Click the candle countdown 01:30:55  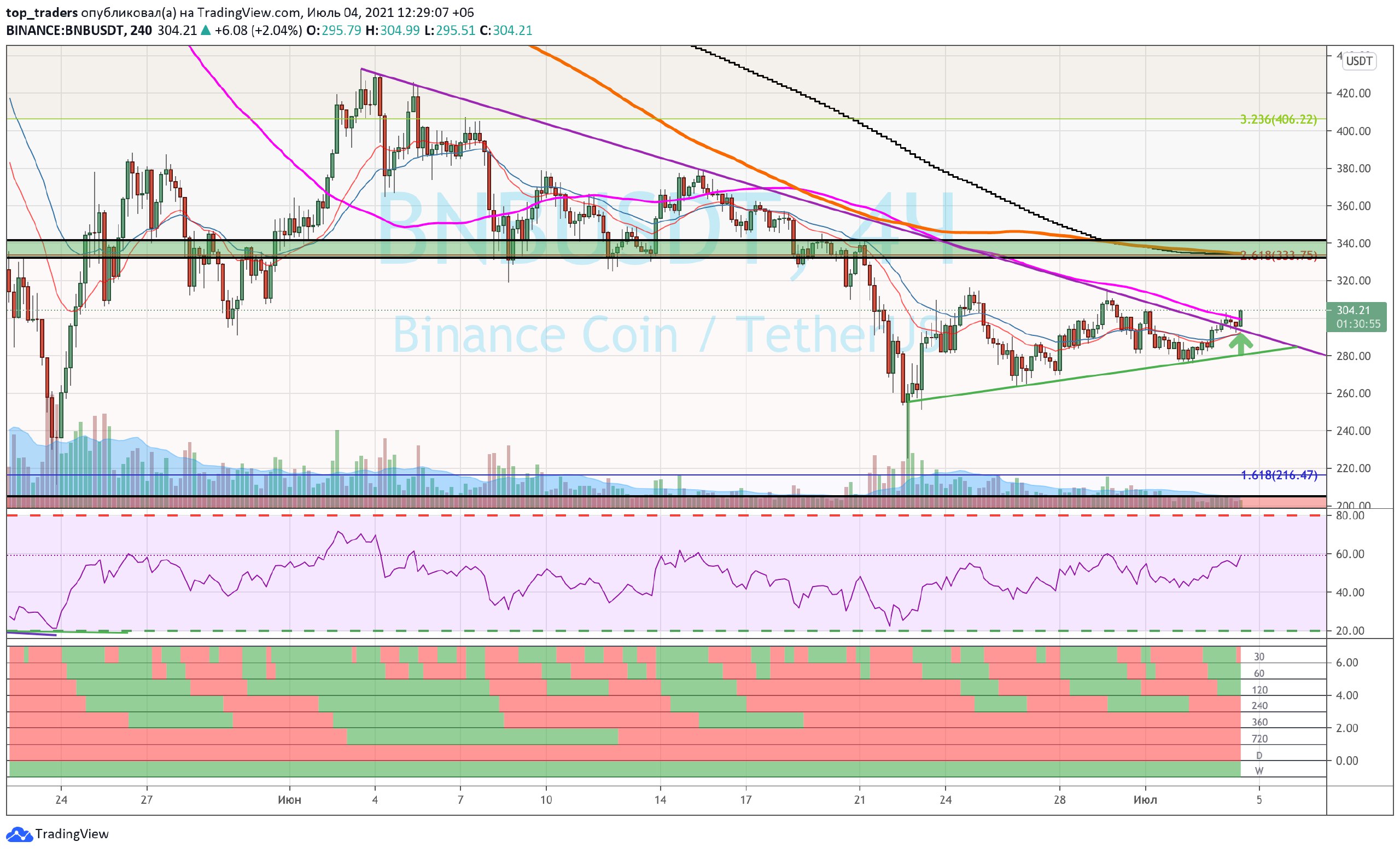[x=1358, y=324]
